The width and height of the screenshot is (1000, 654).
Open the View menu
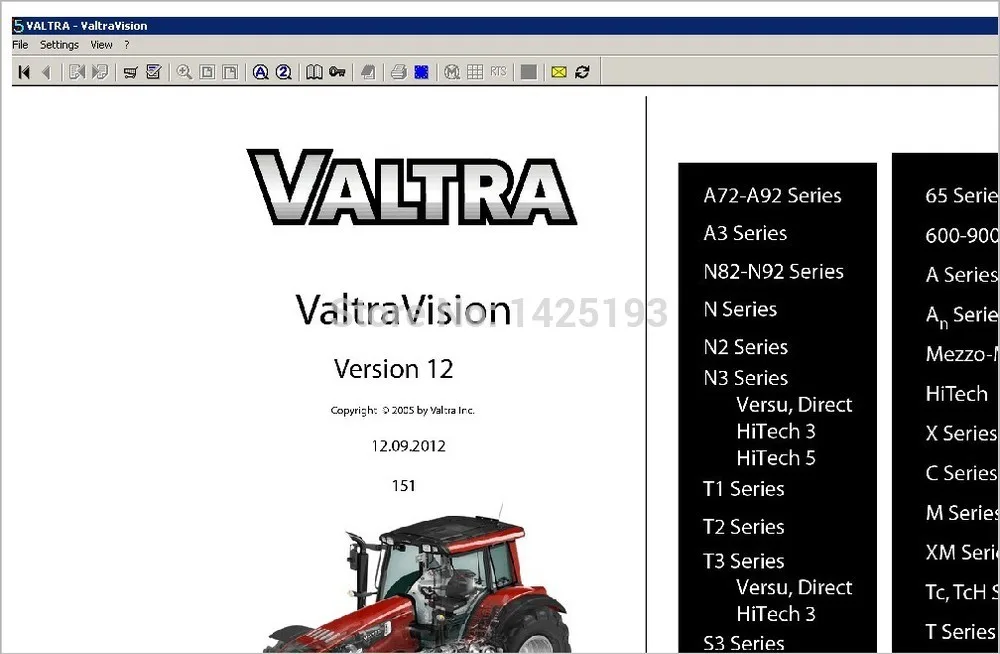point(101,44)
